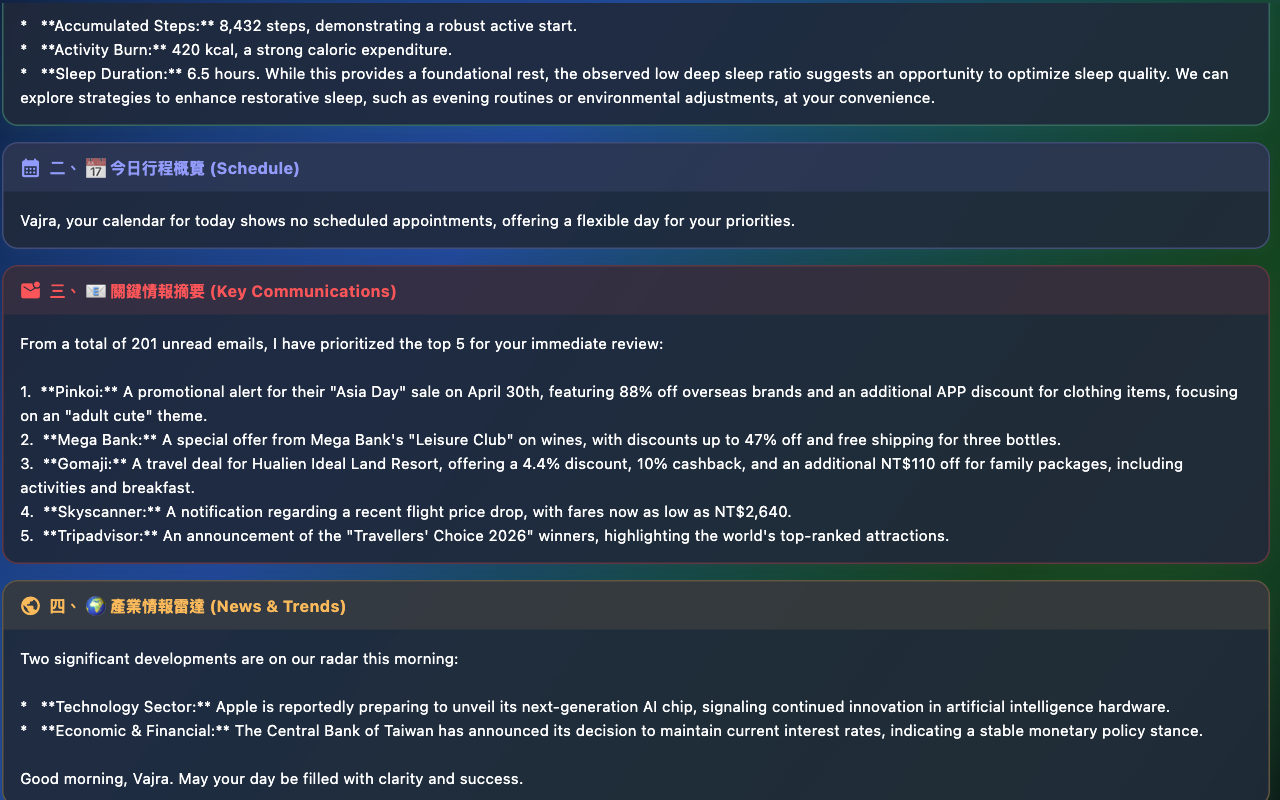Viewport: 1280px width, 800px height.
Task: Click the calendar icon in the Schedule header
Action: pyautogui.click(x=31, y=168)
